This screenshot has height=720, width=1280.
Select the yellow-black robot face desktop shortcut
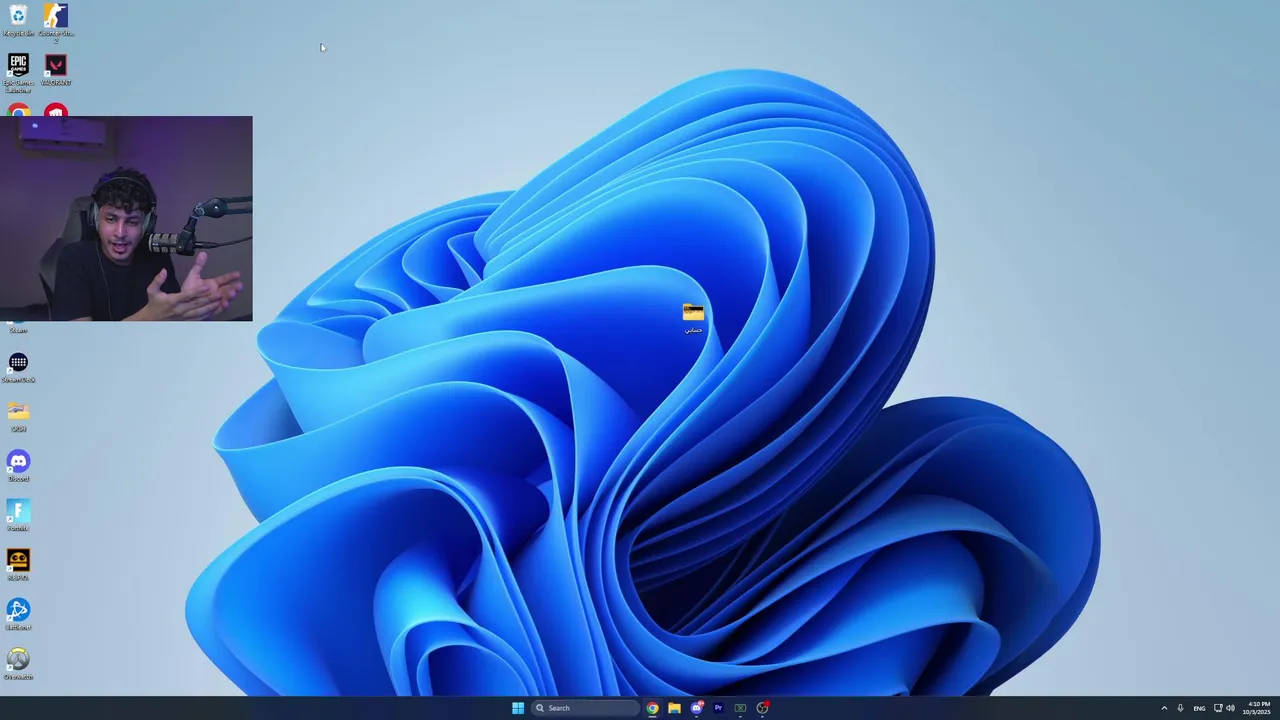pyautogui.click(x=18, y=565)
